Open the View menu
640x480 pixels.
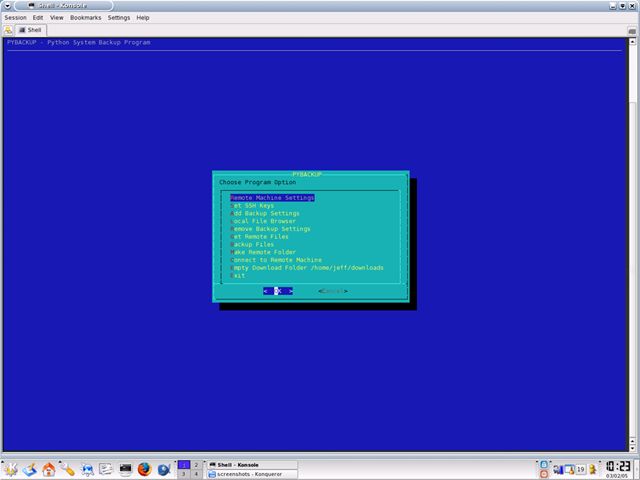pyautogui.click(x=57, y=18)
